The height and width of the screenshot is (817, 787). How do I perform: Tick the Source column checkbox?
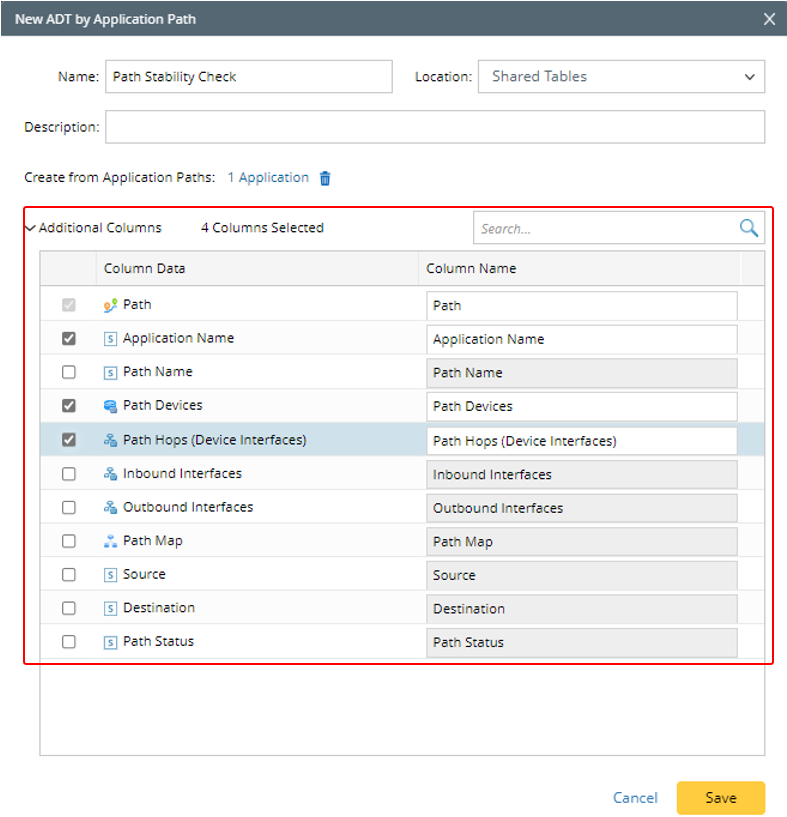coord(69,575)
